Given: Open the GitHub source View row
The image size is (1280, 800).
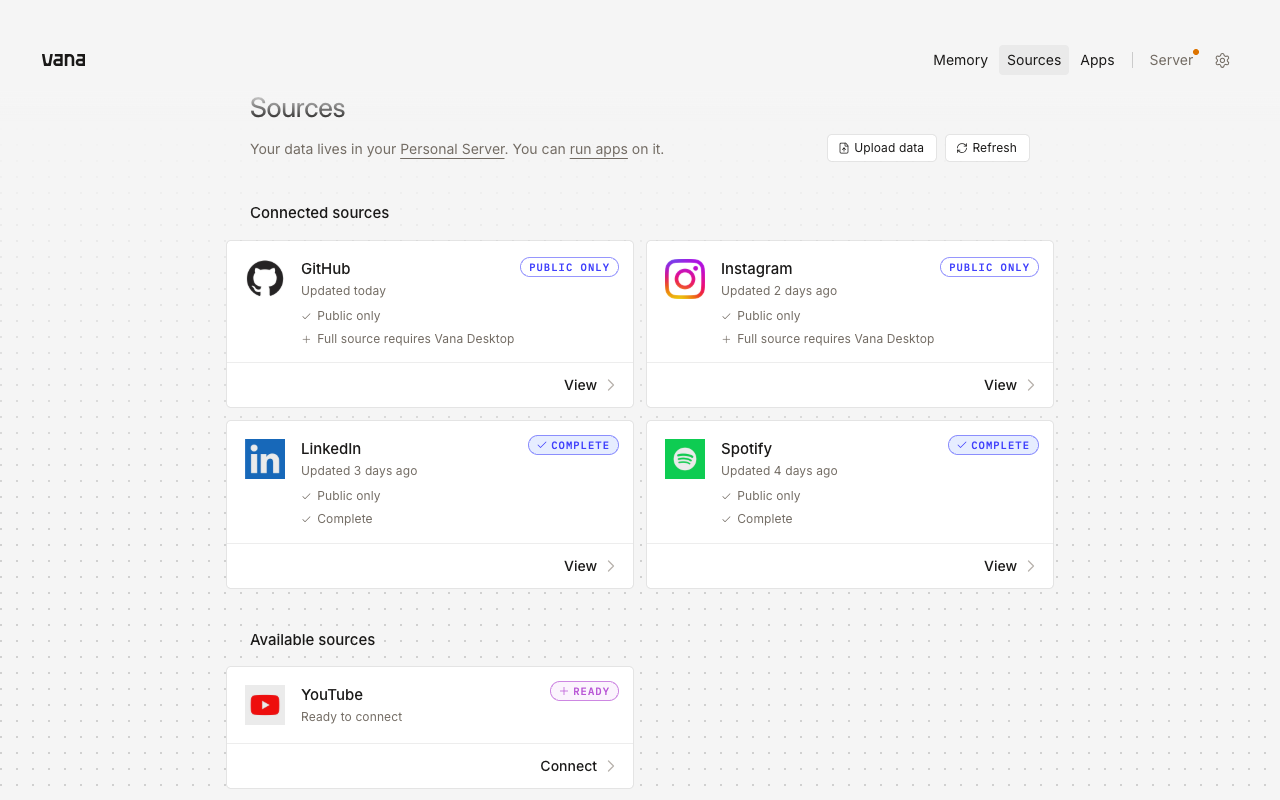Looking at the screenshot, I should (x=430, y=385).
